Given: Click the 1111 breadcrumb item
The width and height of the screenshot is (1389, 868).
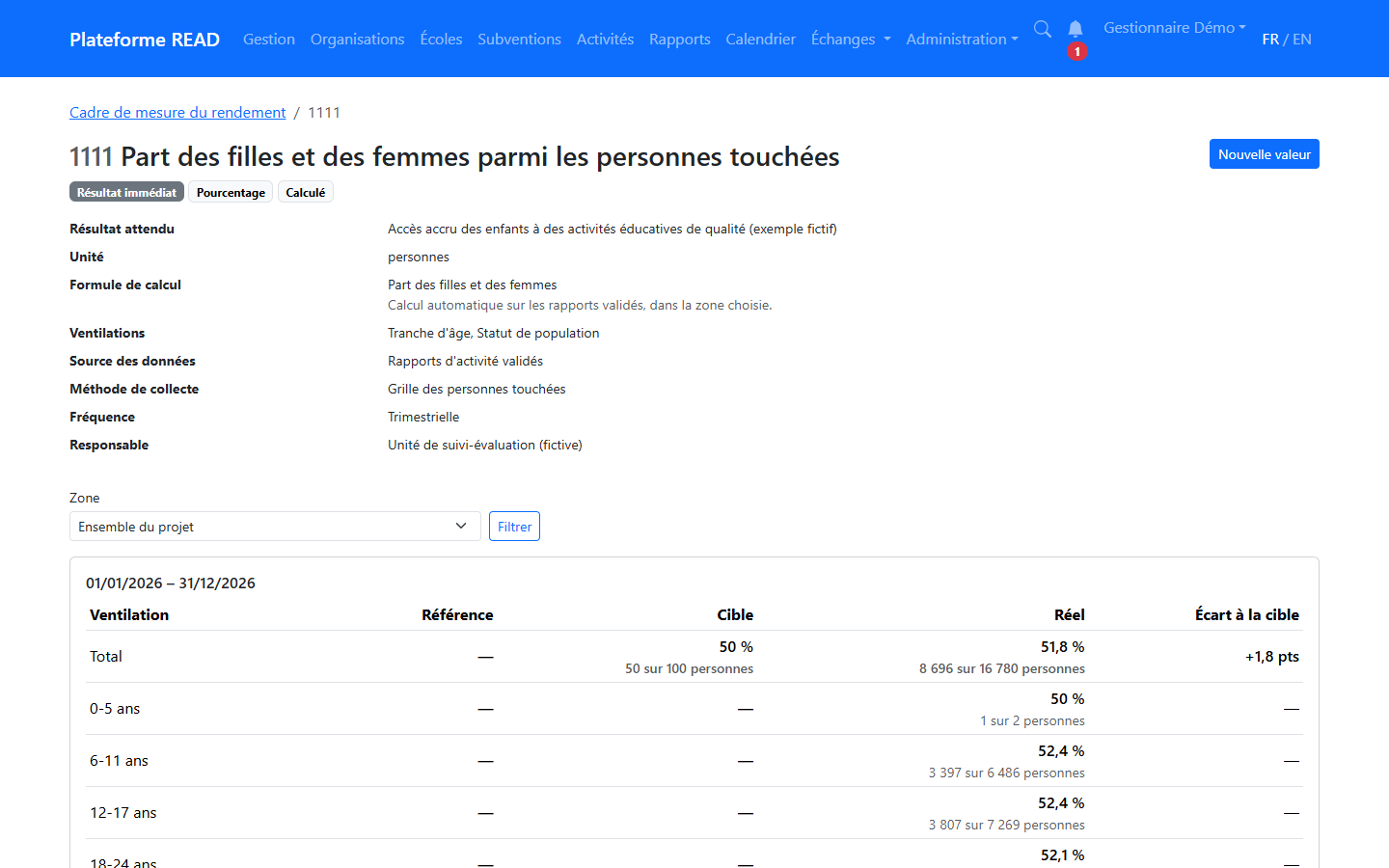Looking at the screenshot, I should (x=324, y=113).
